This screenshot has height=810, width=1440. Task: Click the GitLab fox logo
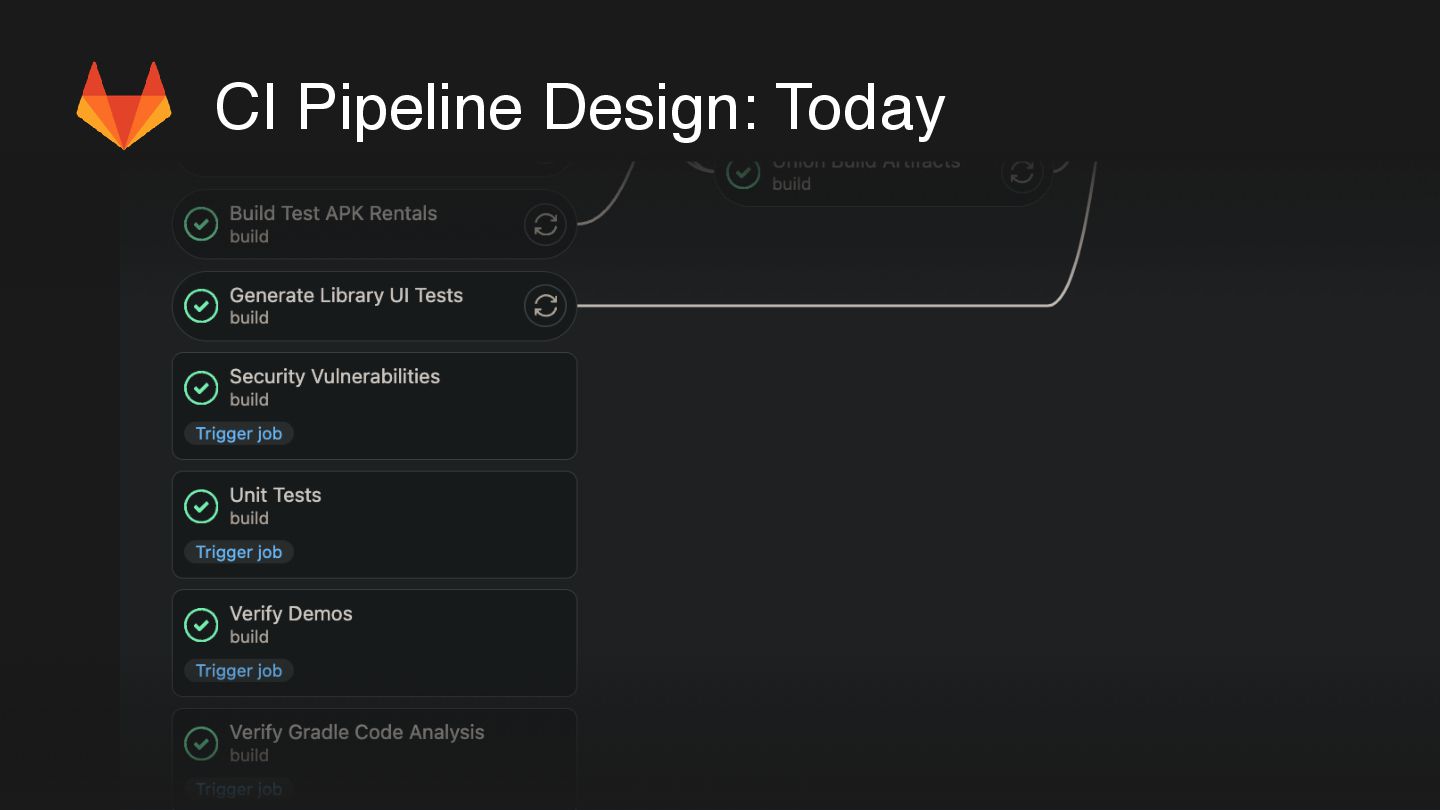(x=124, y=105)
